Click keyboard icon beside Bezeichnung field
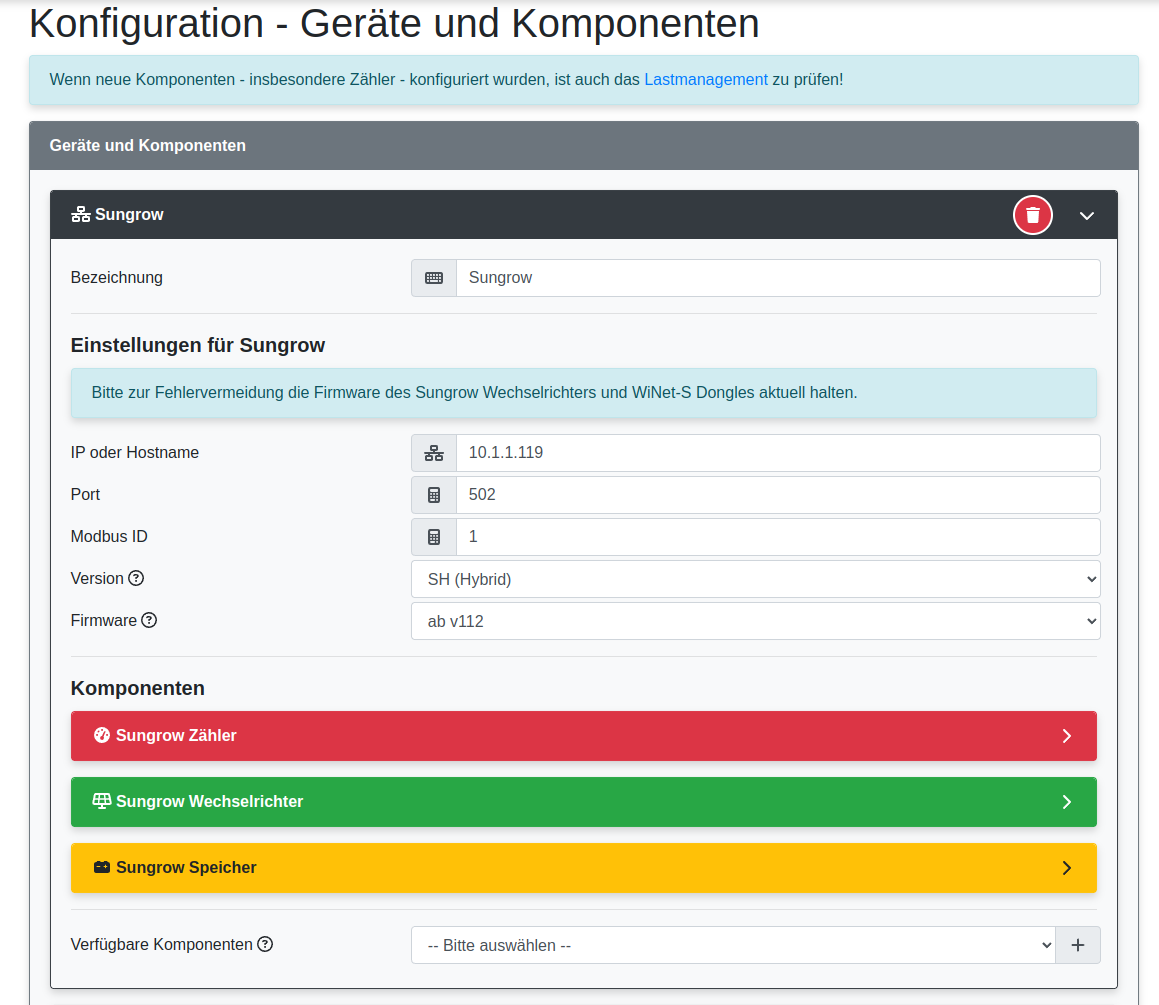Screen dimensions: 1159x1005 tap(434, 278)
